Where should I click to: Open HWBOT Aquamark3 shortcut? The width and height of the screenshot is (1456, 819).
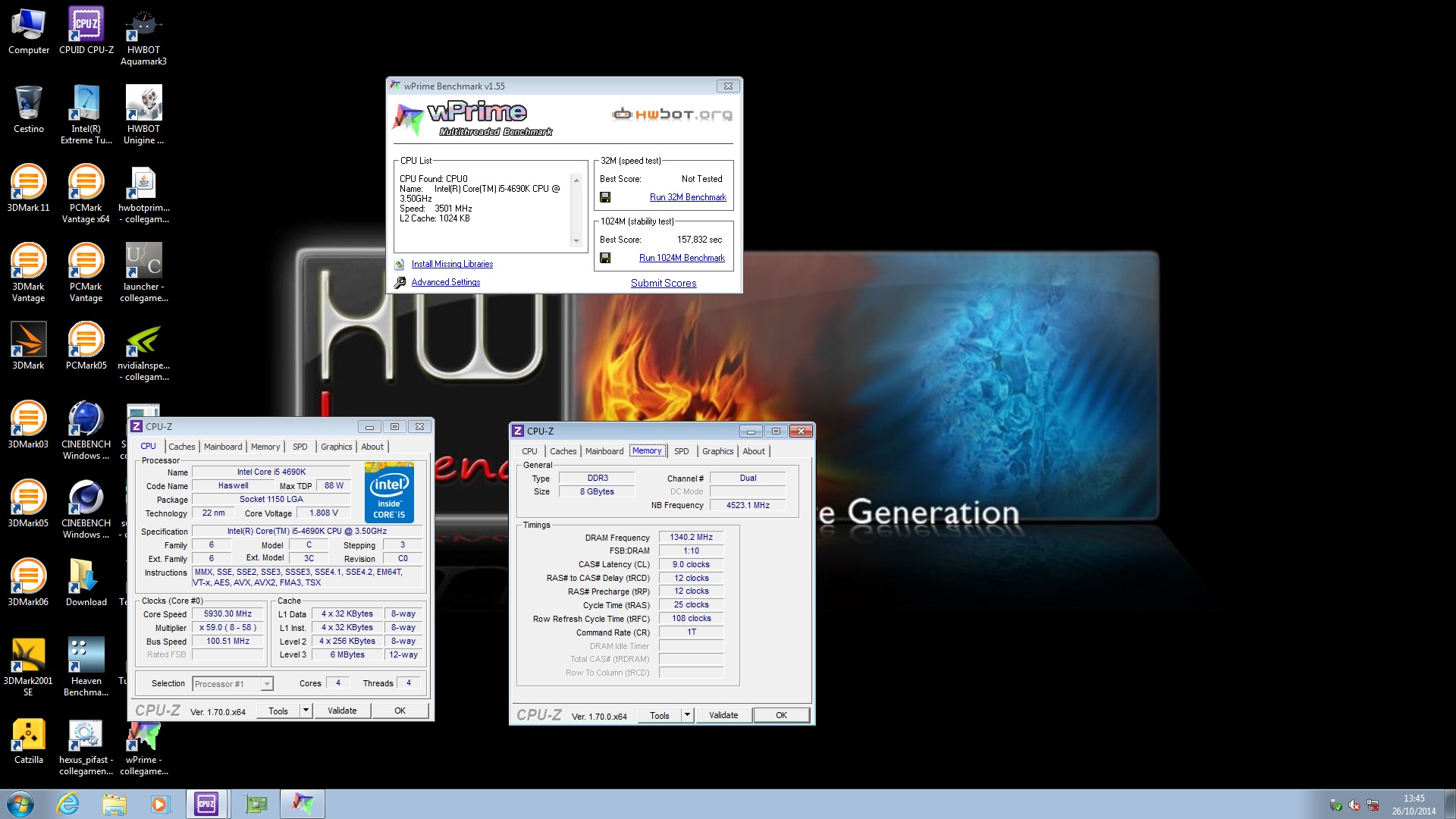tap(143, 36)
